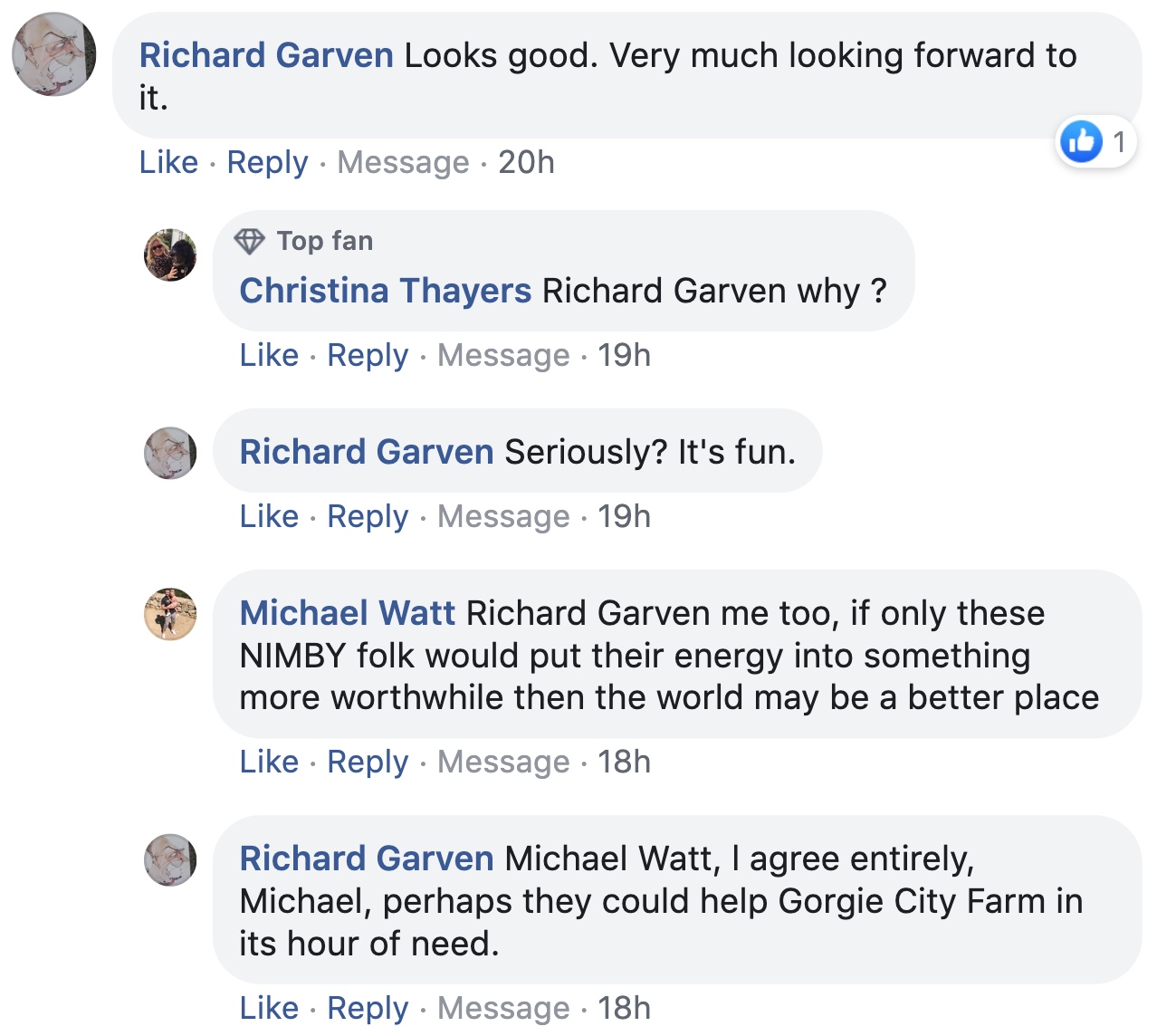Reply to the "Looks good" comment
This screenshot has height=1036, width=1157.
(267, 162)
